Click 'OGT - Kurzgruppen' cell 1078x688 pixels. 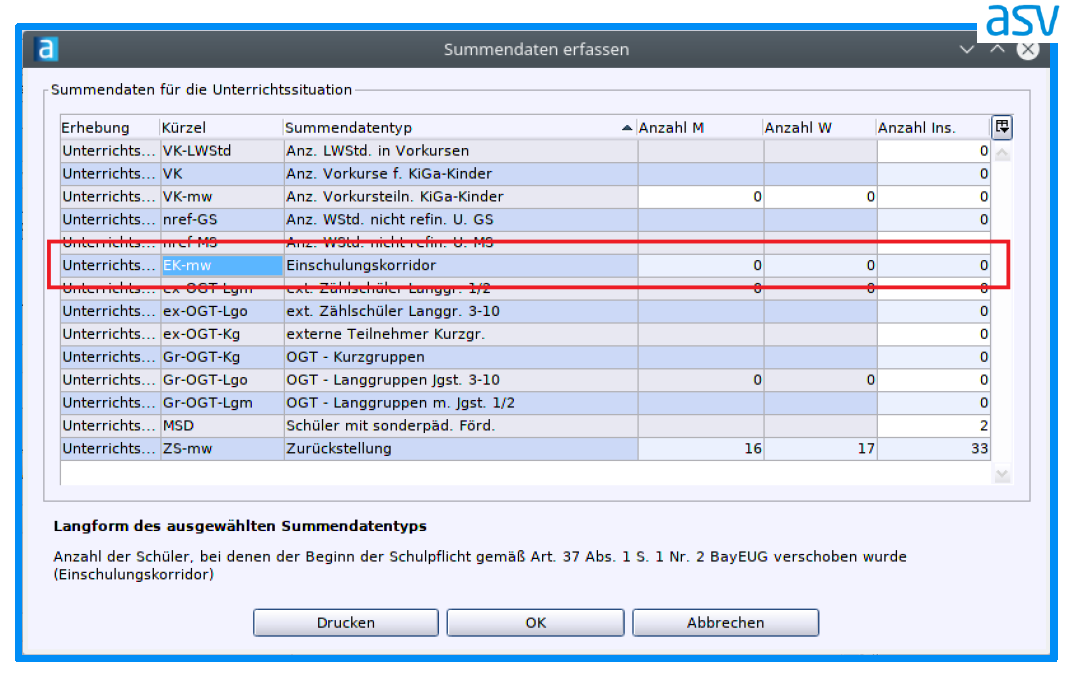(461, 357)
